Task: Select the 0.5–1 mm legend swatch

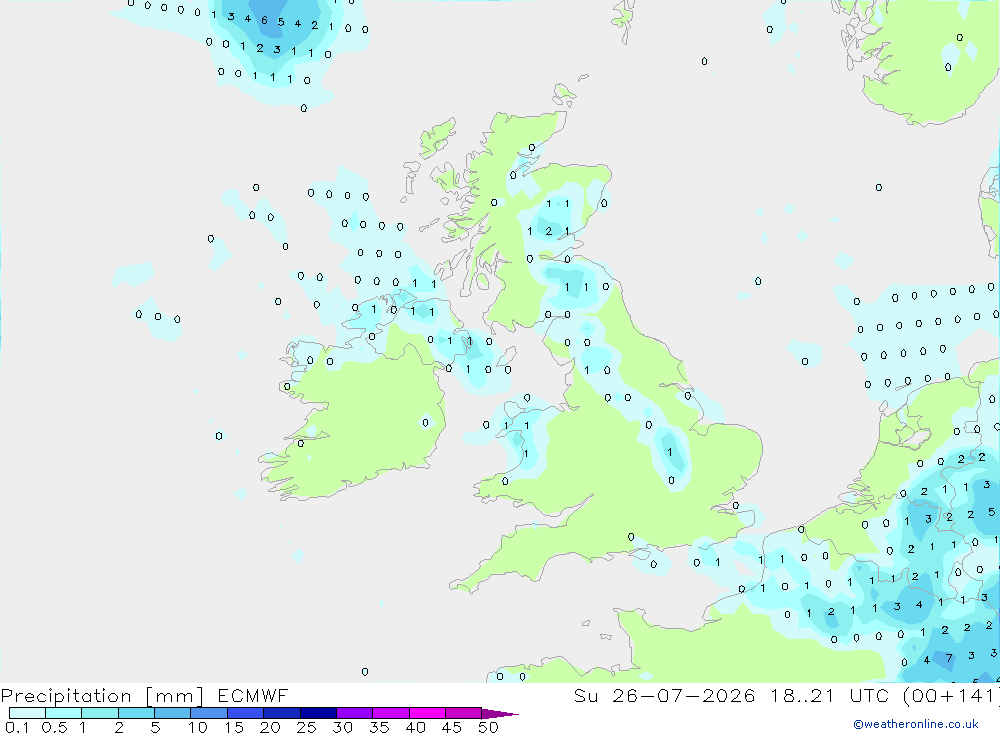Action: [63, 713]
